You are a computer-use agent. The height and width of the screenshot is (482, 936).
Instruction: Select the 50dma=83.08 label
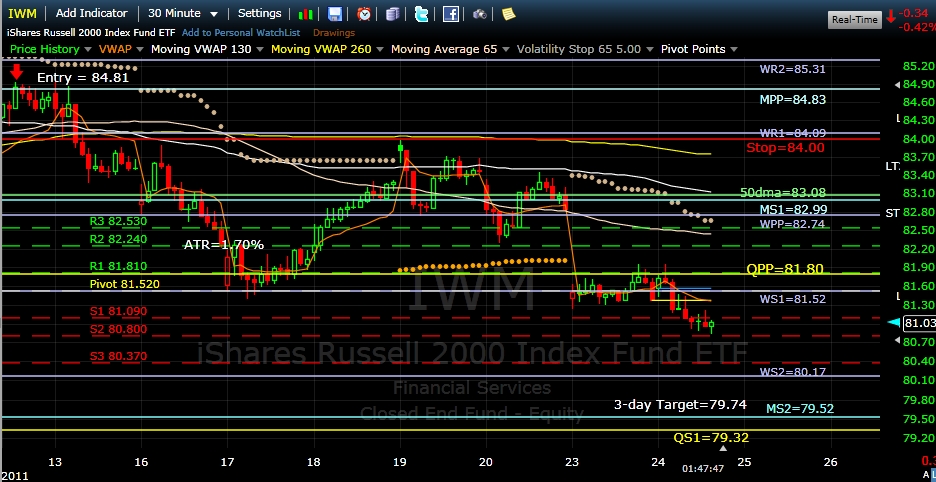pyautogui.click(x=783, y=192)
